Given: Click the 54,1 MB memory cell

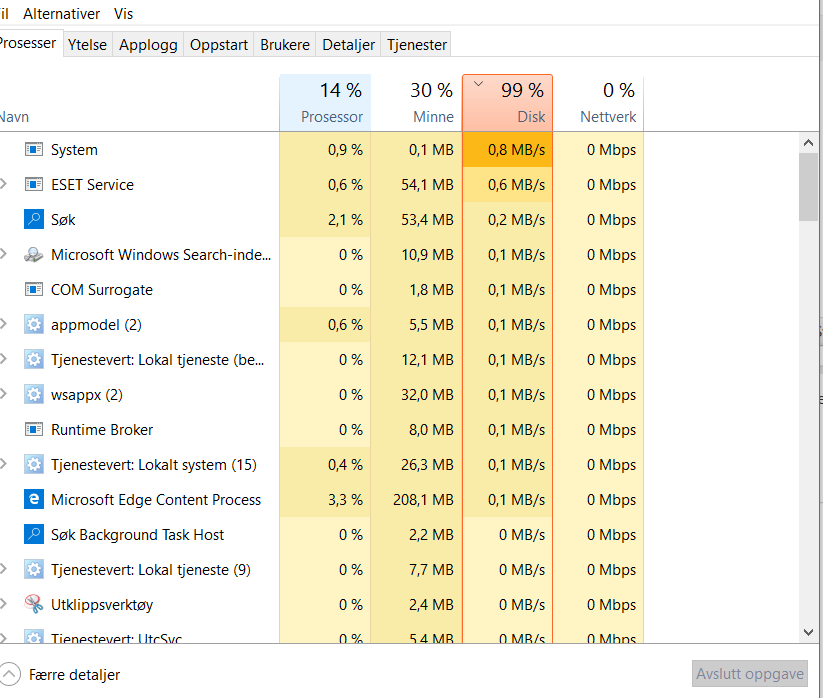Looking at the screenshot, I should coord(416,185).
